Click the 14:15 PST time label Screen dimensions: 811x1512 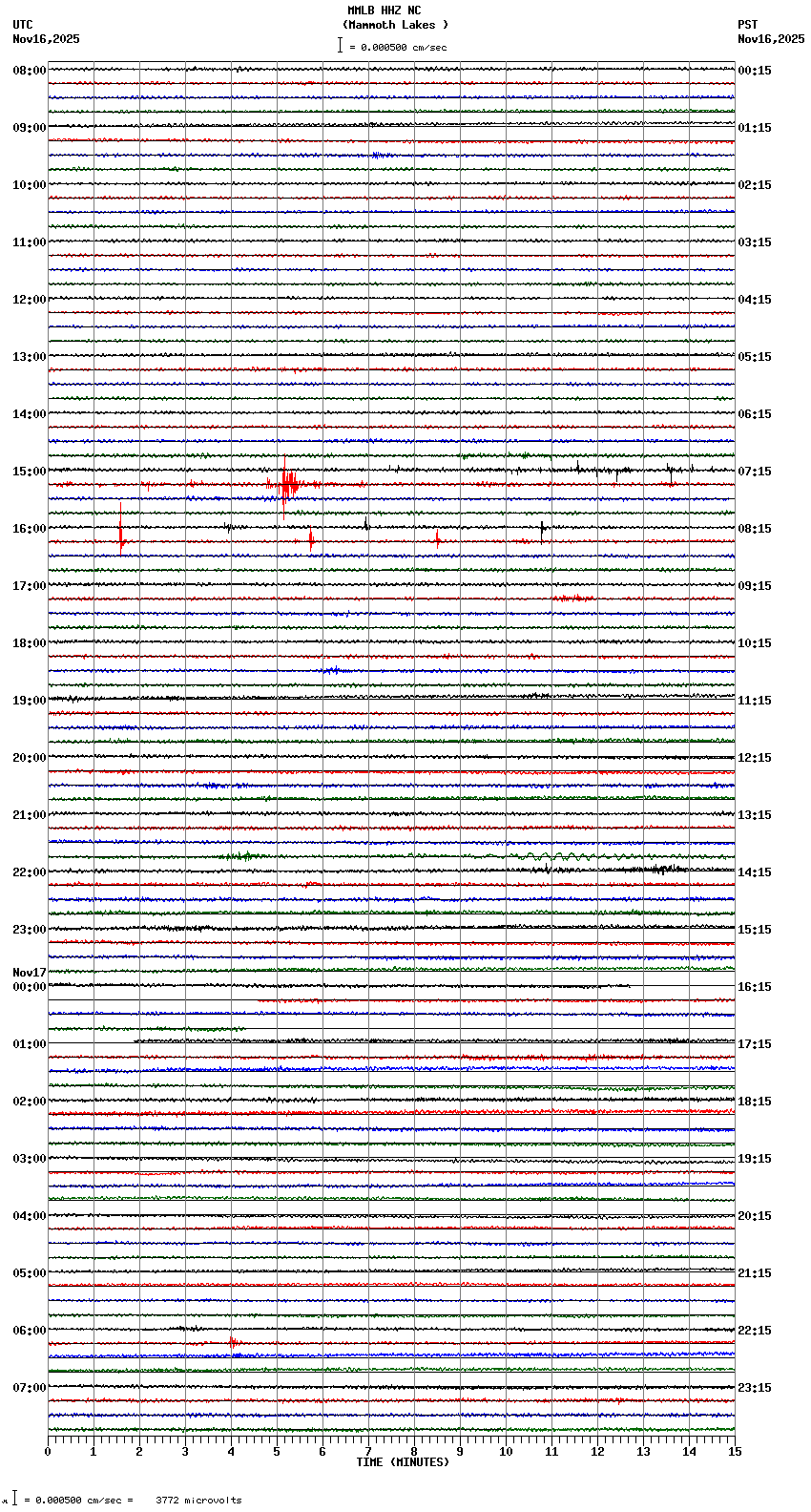click(x=755, y=872)
